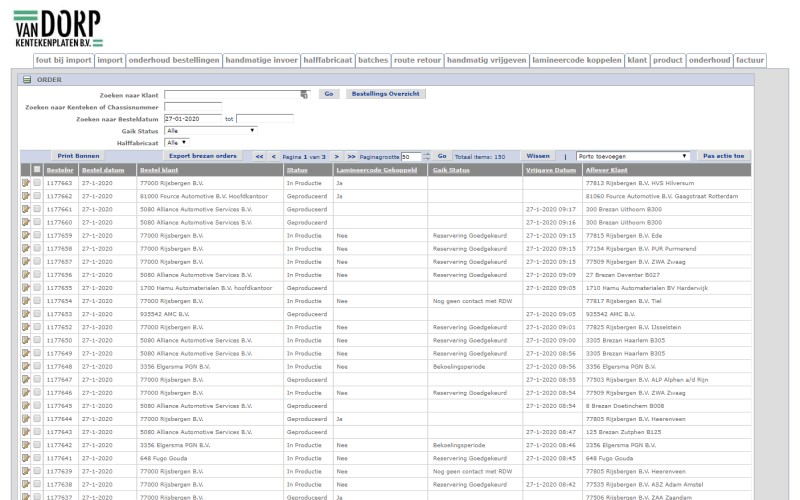Open edit icon for order 1177661
800x500 pixels.
[x=26, y=209]
